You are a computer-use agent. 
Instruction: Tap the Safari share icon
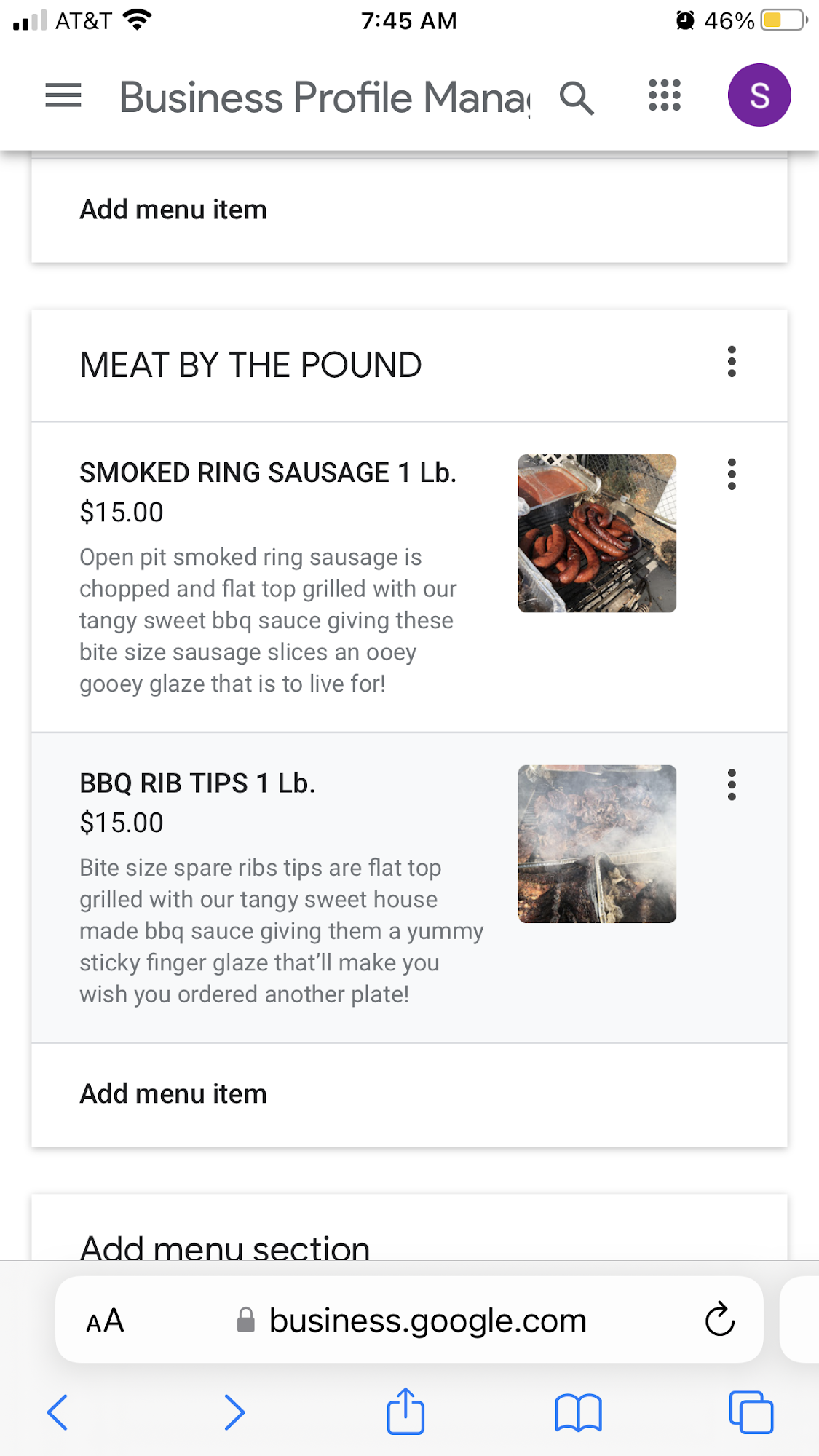coord(405,1412)
